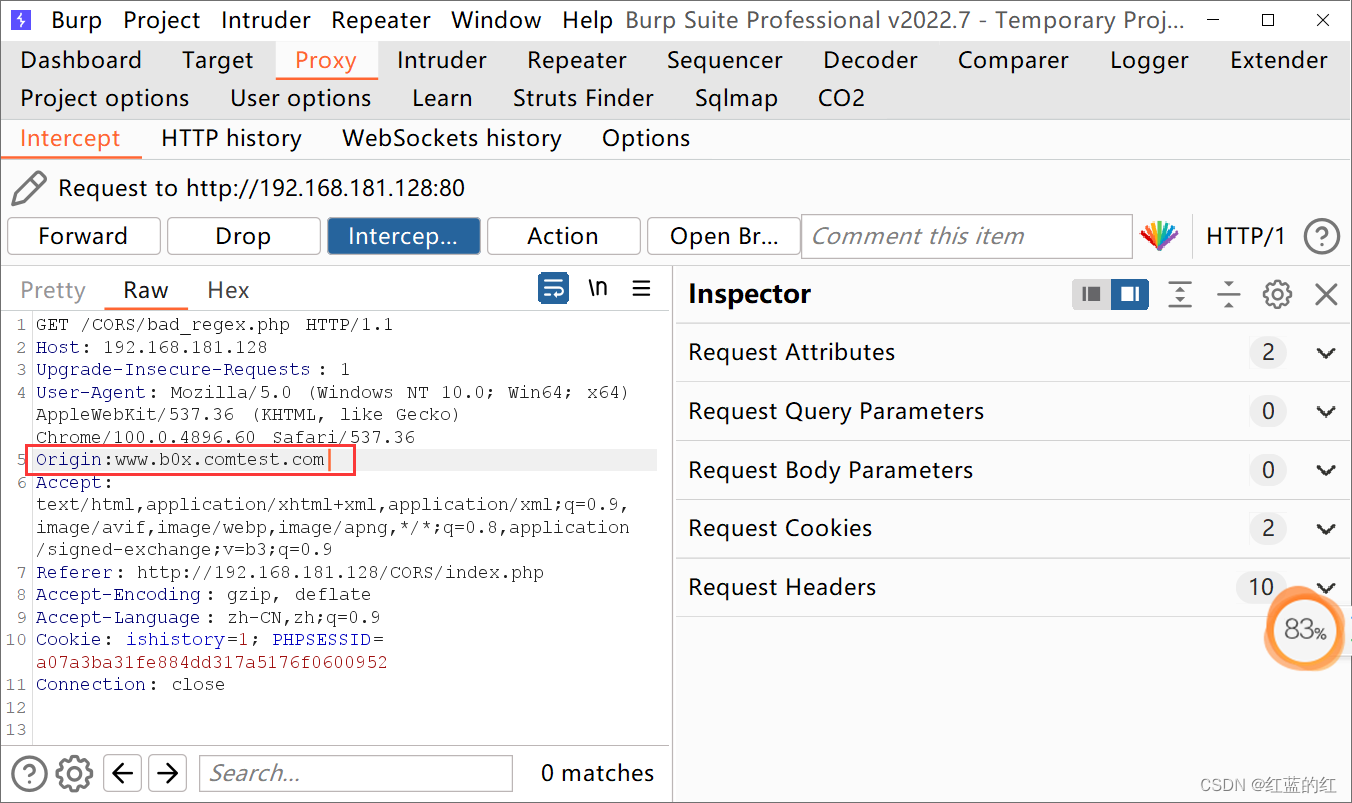The width and height of the screenshot is (1352, 803).
Task: Switch to the Dashboard tab
Action: [81, 60]
